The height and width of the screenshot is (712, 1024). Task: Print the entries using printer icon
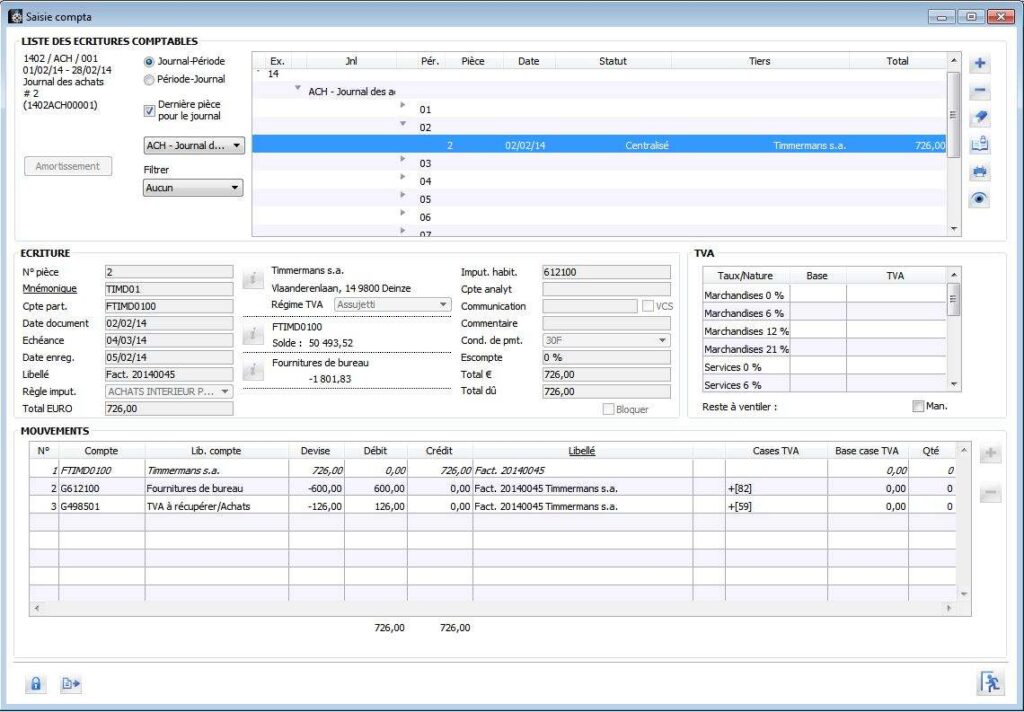coord(979,172)
